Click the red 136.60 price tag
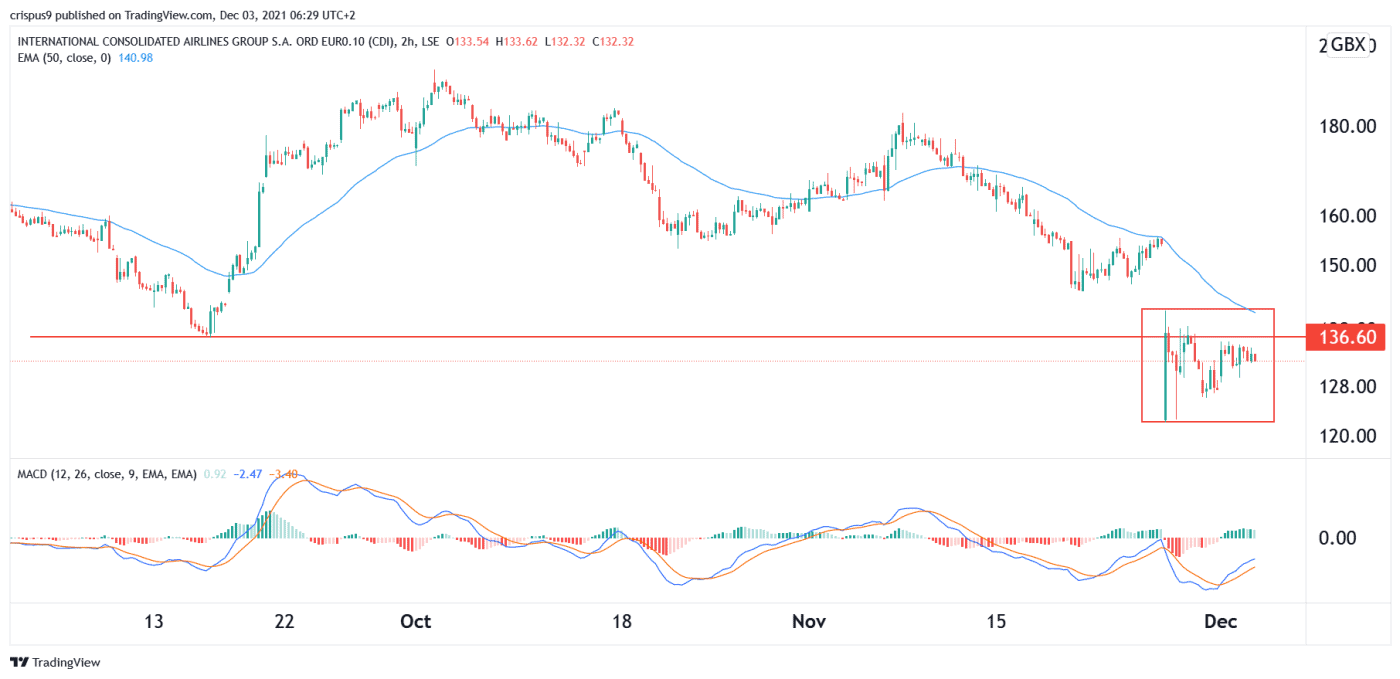Image resolution: width=1400 pixels, height=679 pixels. [1344, 338]
